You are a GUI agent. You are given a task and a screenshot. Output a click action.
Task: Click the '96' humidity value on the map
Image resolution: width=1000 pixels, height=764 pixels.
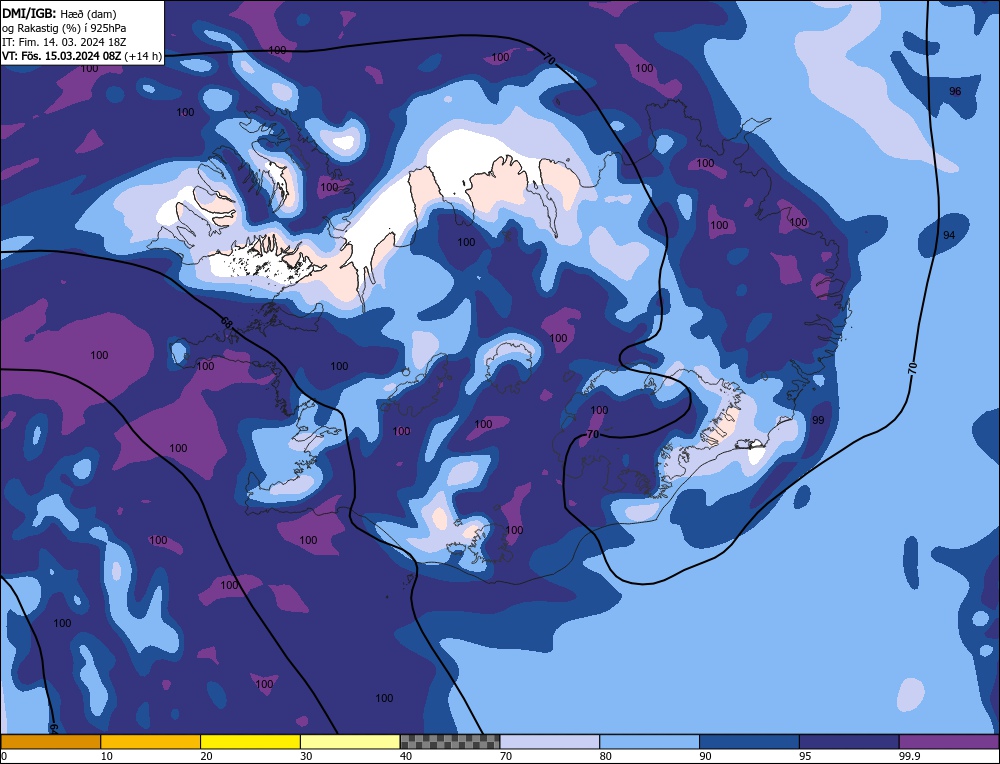pyautogui.click(x=955, y=91)
